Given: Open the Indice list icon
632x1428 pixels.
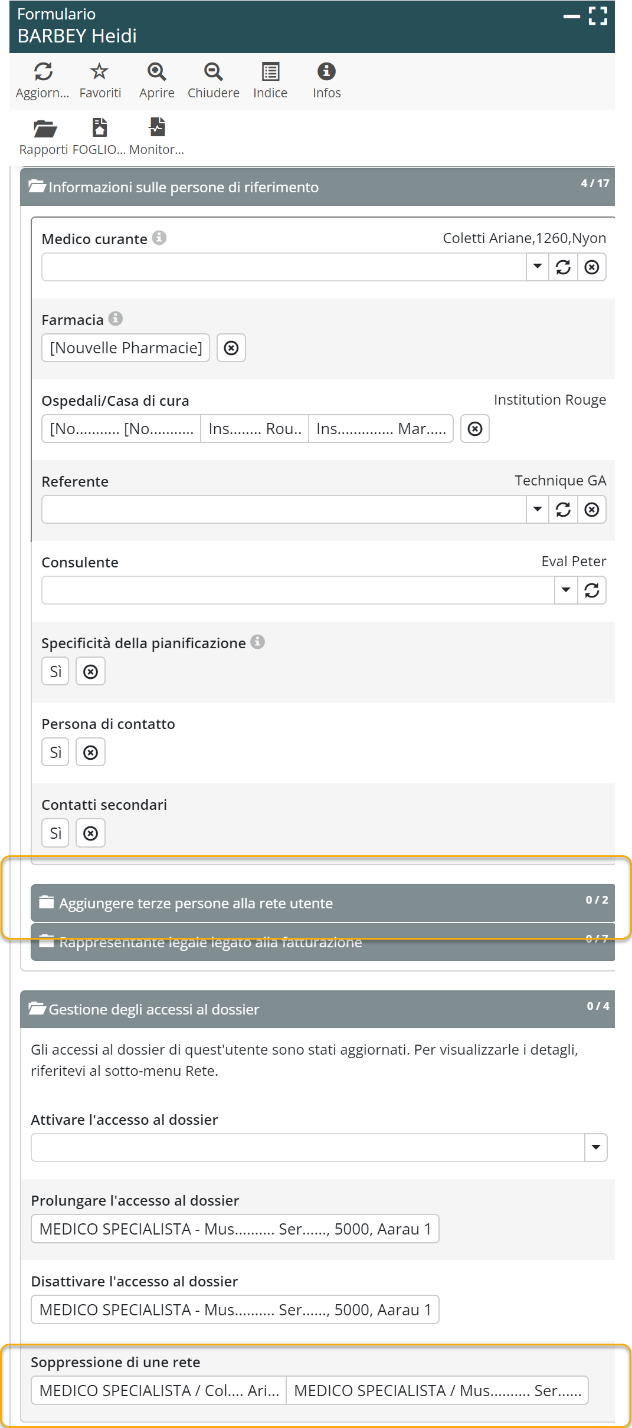Looking at the screenshot, I should 270,72.
